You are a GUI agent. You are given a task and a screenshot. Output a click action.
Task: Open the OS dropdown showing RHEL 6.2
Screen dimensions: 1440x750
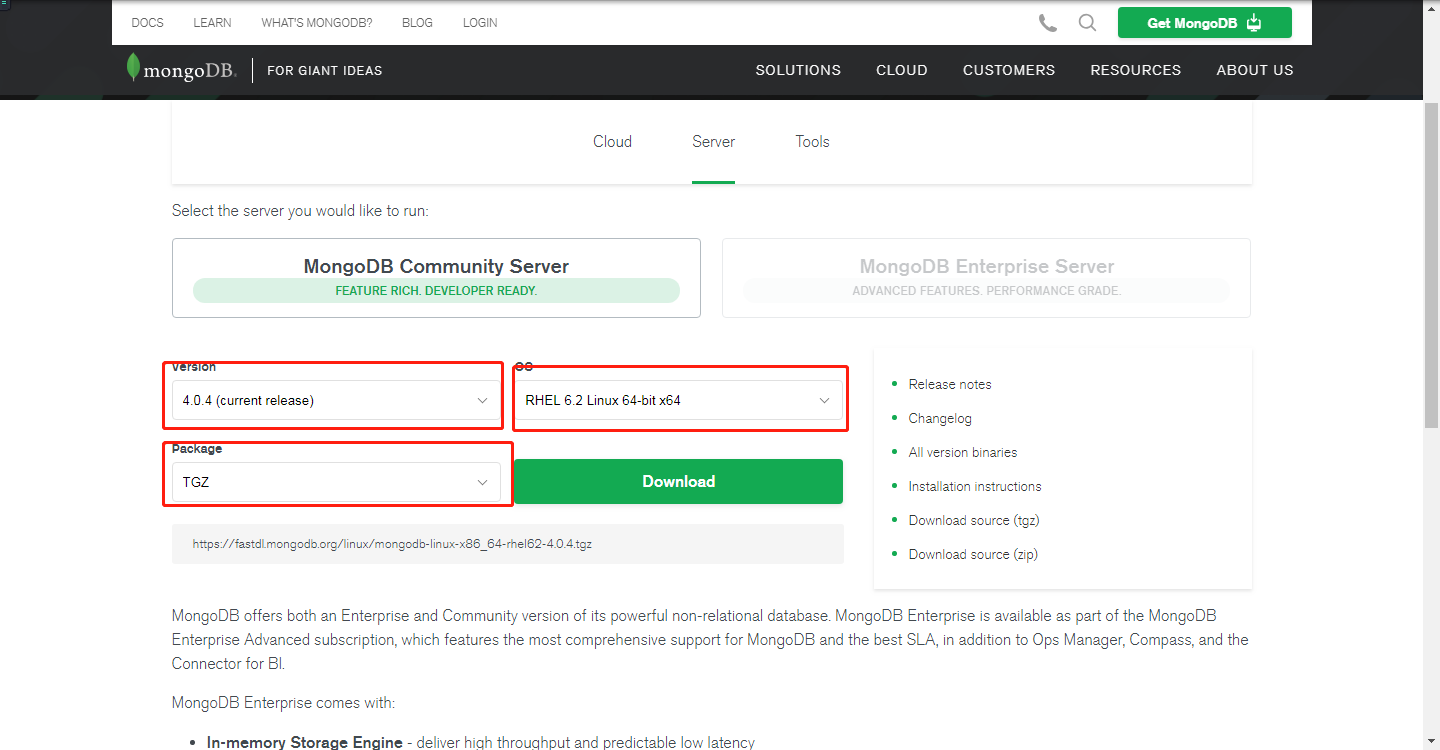pyautogui.click(x=679, y=400)
